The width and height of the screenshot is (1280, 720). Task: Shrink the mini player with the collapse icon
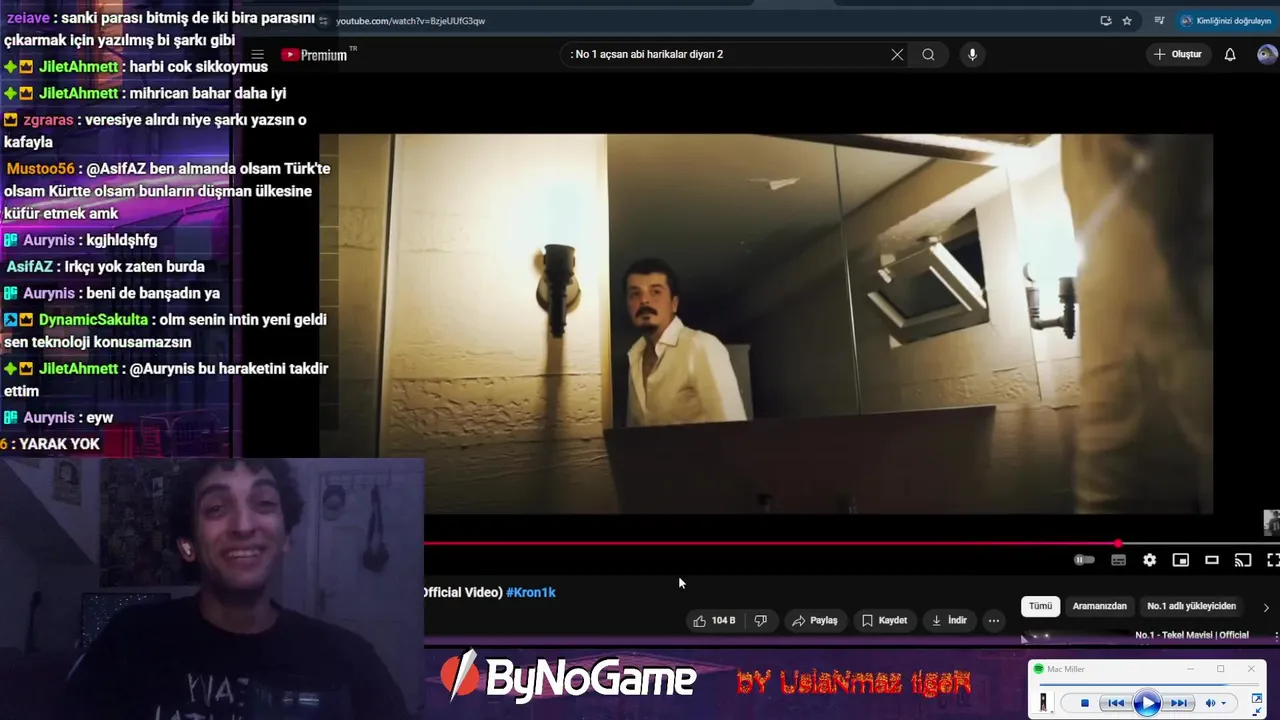1256,711
